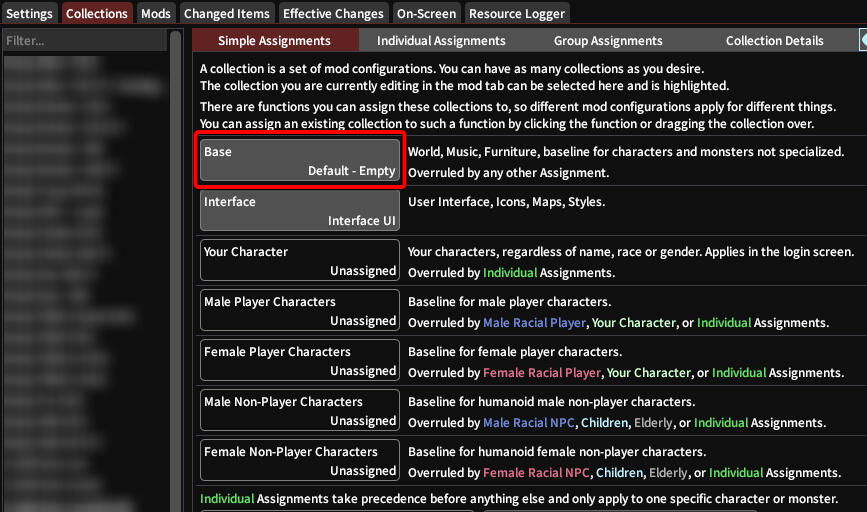This screenshot has width=867, height=512.
Task: Open the Group Assignments view
Action: [x=608, y=41]
